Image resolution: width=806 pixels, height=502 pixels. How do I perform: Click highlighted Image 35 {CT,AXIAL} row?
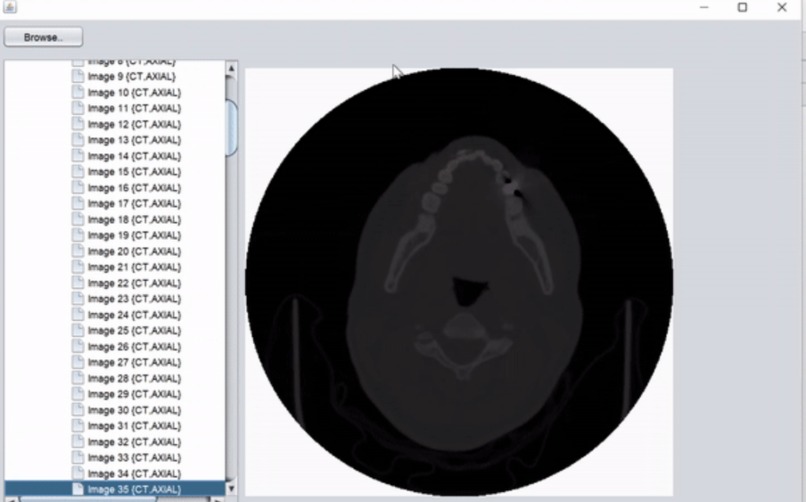click(115, 489)
